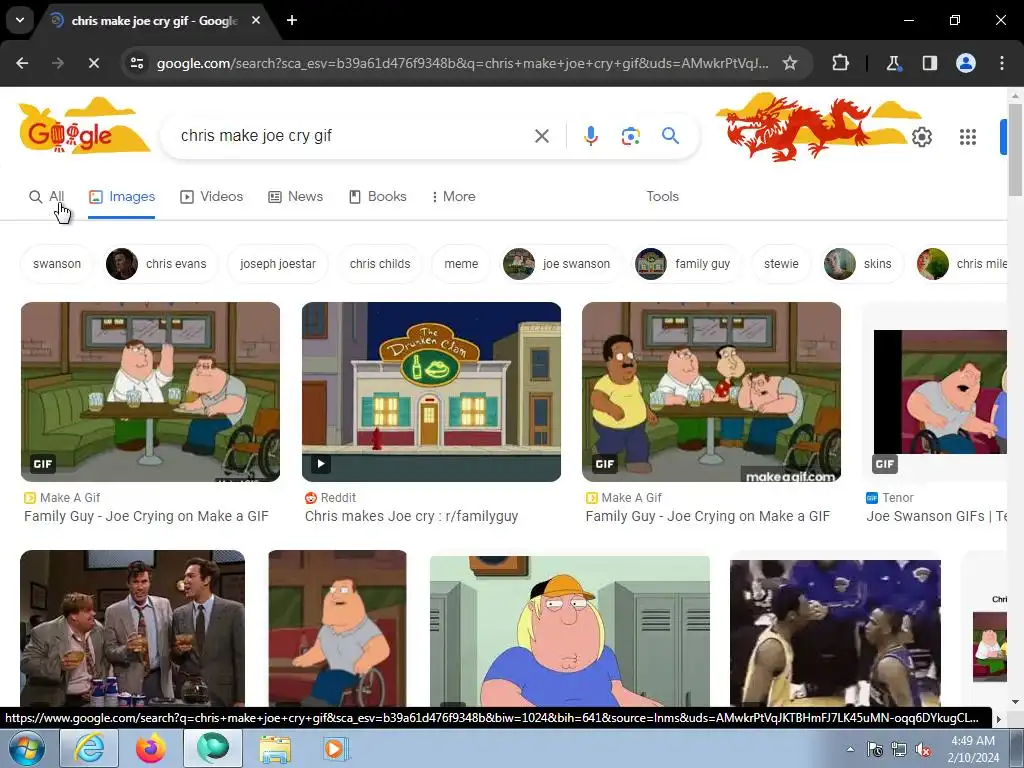Open Chris Griffin at lockers thumbnail
Image resolution: width=1024 pixels, height=768 pixels.
[x=569, y=631]
